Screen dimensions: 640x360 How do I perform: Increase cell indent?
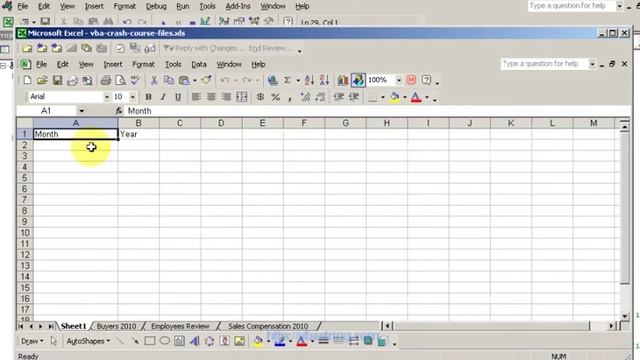click(x=354, y=97)
